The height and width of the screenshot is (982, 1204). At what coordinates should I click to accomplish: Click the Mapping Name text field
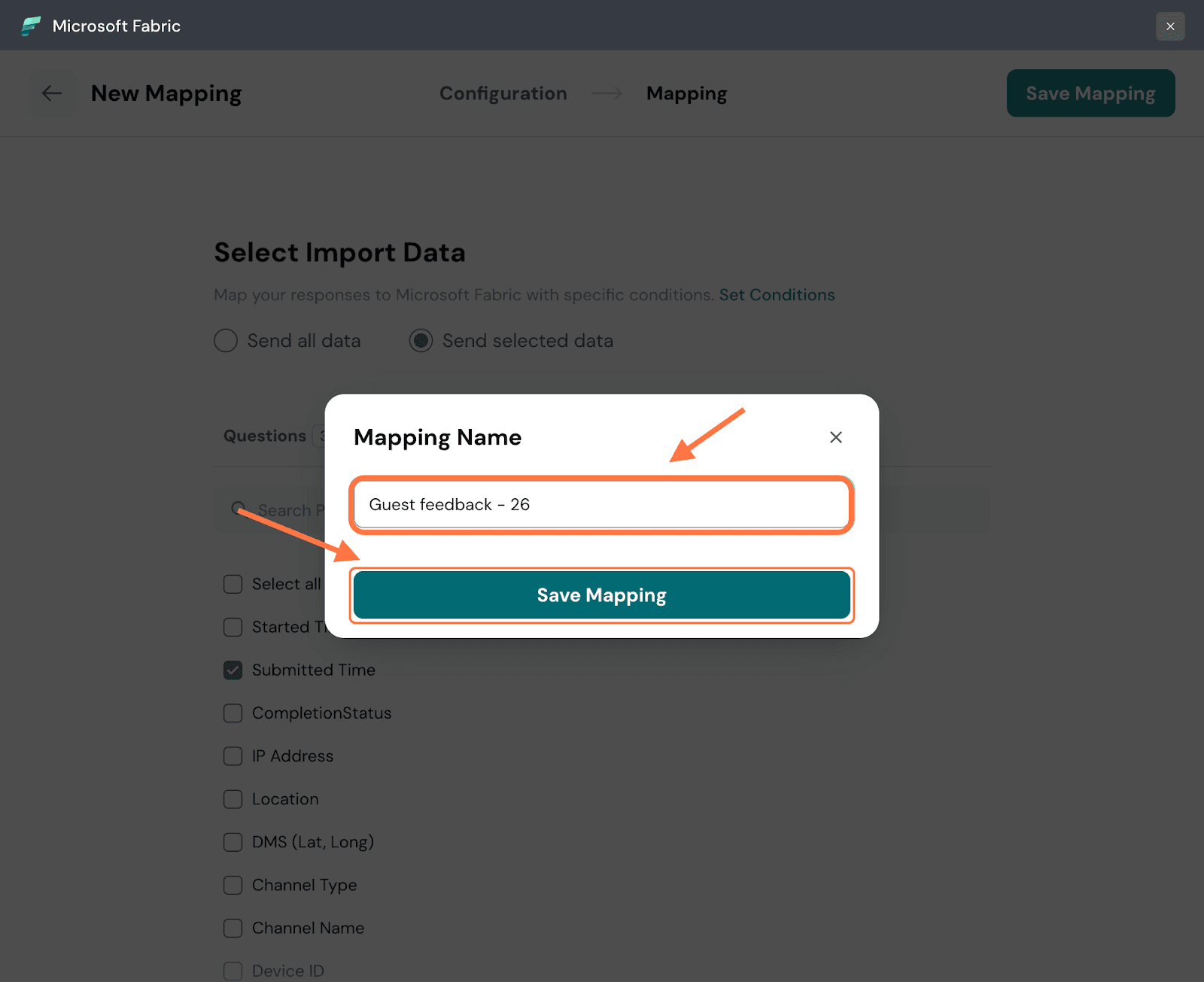pyautogui.click(x=602, y=504)
